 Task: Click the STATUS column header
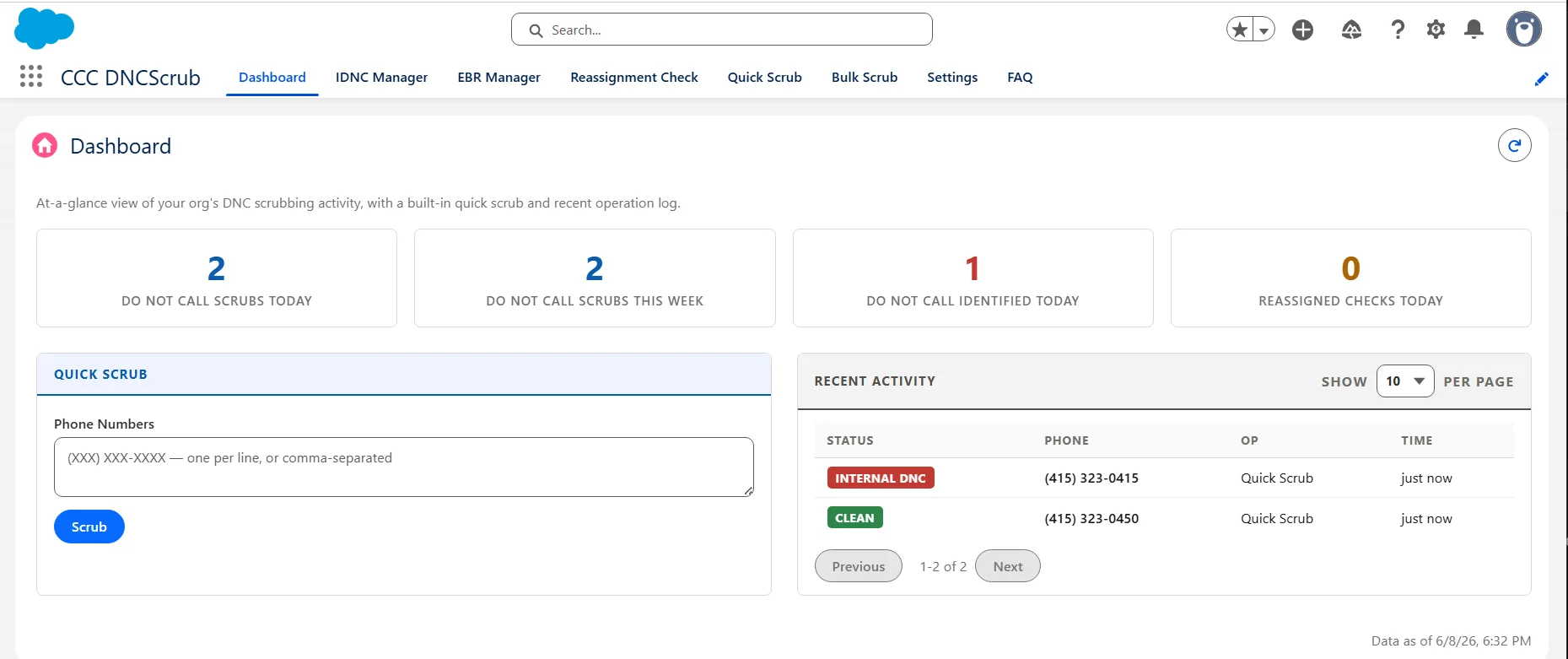point(849,440)
